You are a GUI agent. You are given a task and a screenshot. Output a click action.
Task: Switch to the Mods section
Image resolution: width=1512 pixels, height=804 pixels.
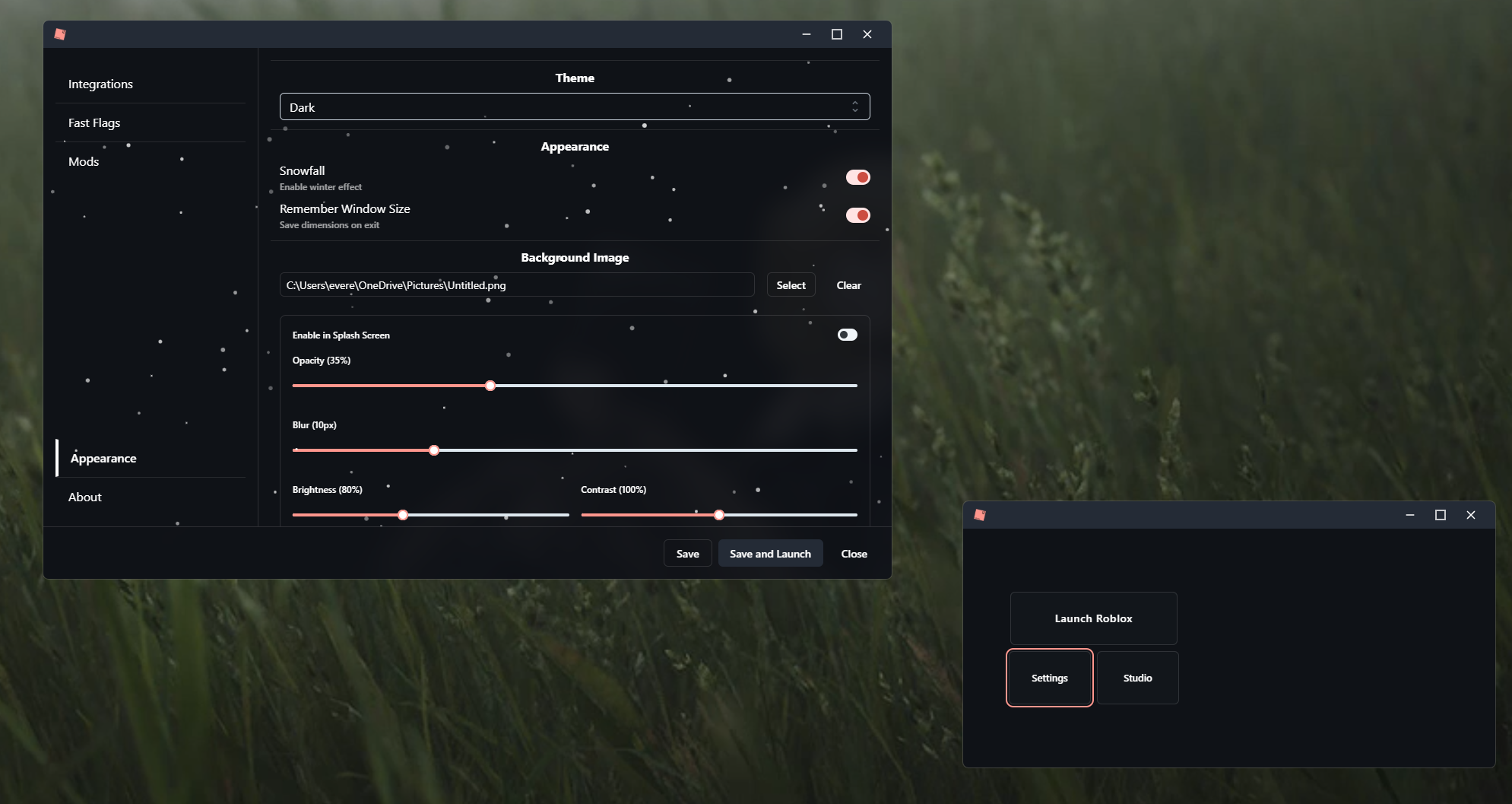tap(151, 161)
